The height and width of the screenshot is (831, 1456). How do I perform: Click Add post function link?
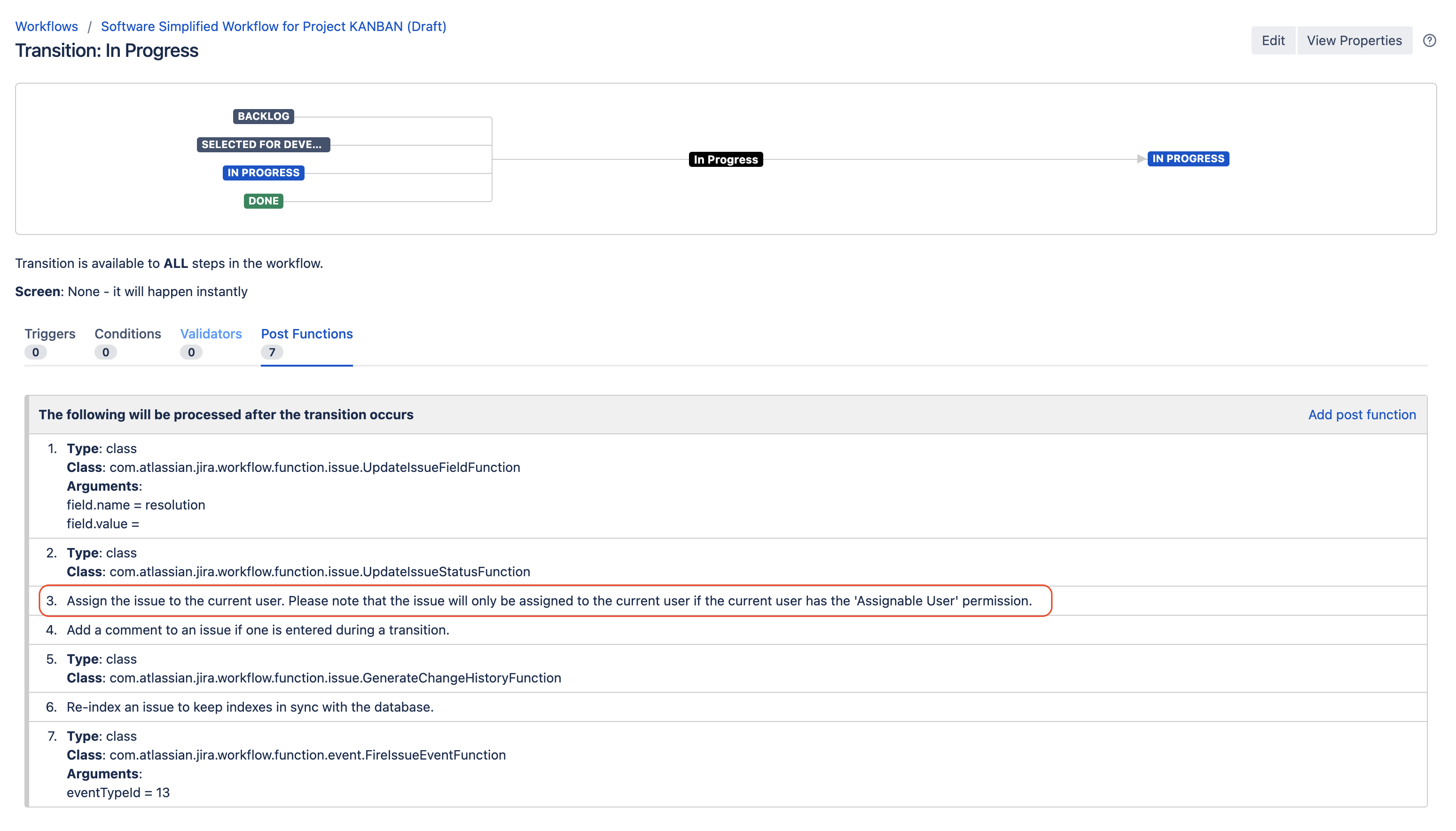pos(1361,415)
